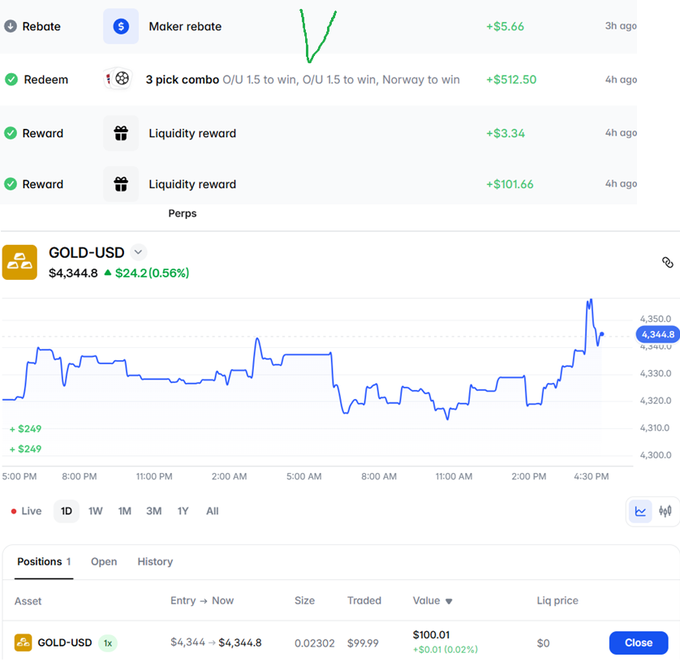
Task: Click the 1x leverage badge
Action: tap(108, 643)
